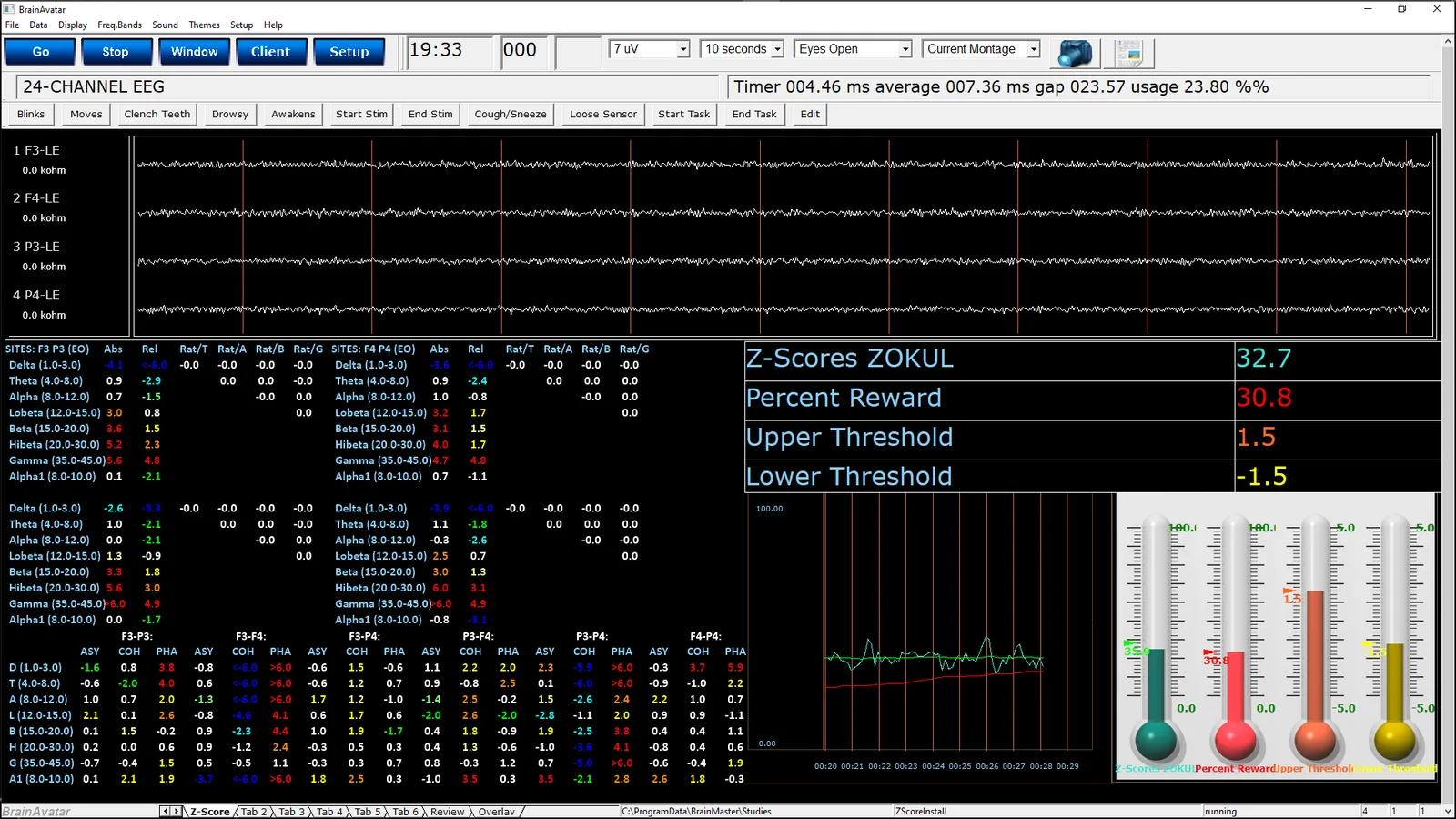Open the 7 uV amplitude scale dropdown
This screenshot has height=819, width=1456.
pos(683,49)
